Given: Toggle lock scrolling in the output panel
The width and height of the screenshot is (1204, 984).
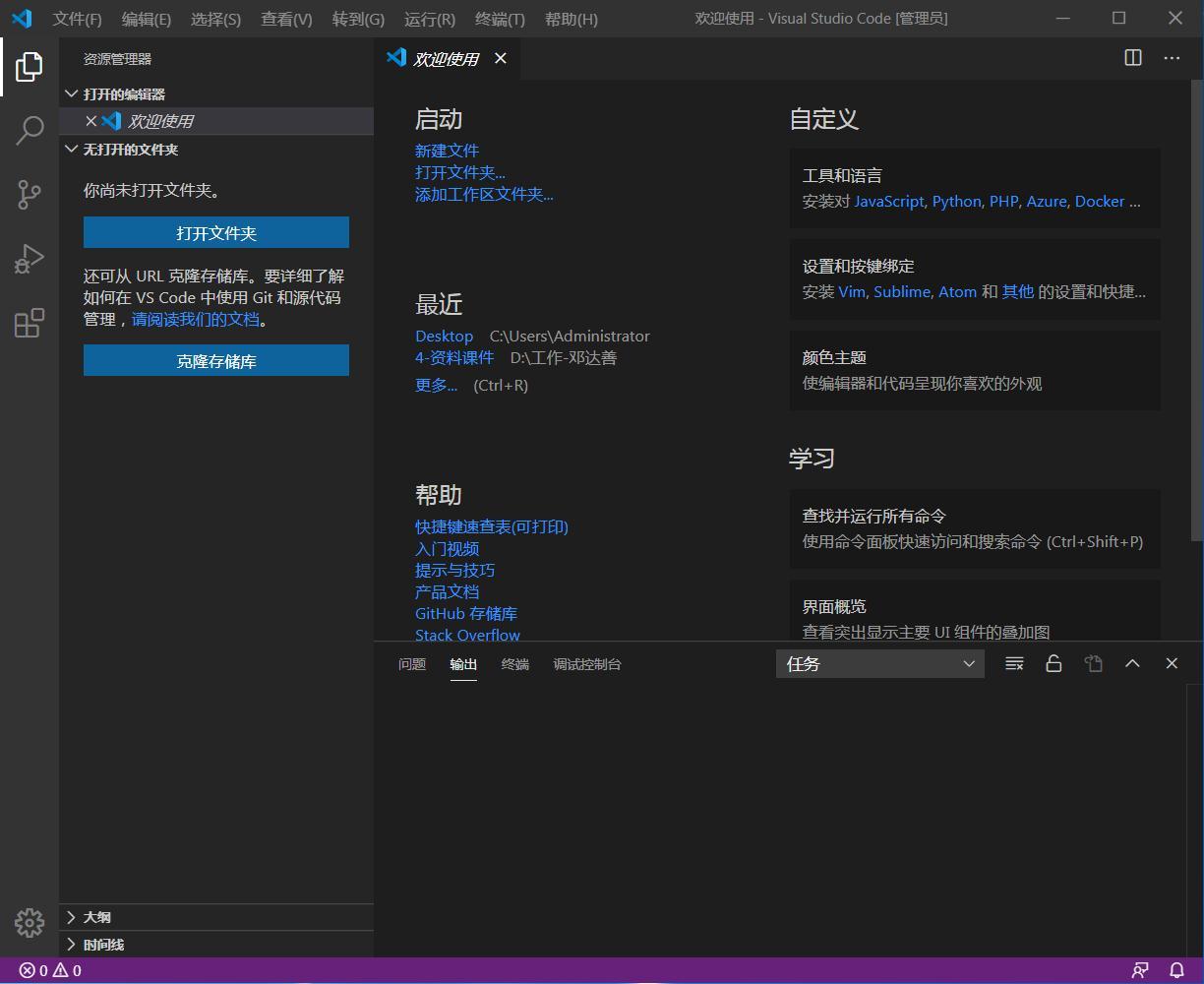Looking at the screenshot, I should click(x=1053, y=663).
